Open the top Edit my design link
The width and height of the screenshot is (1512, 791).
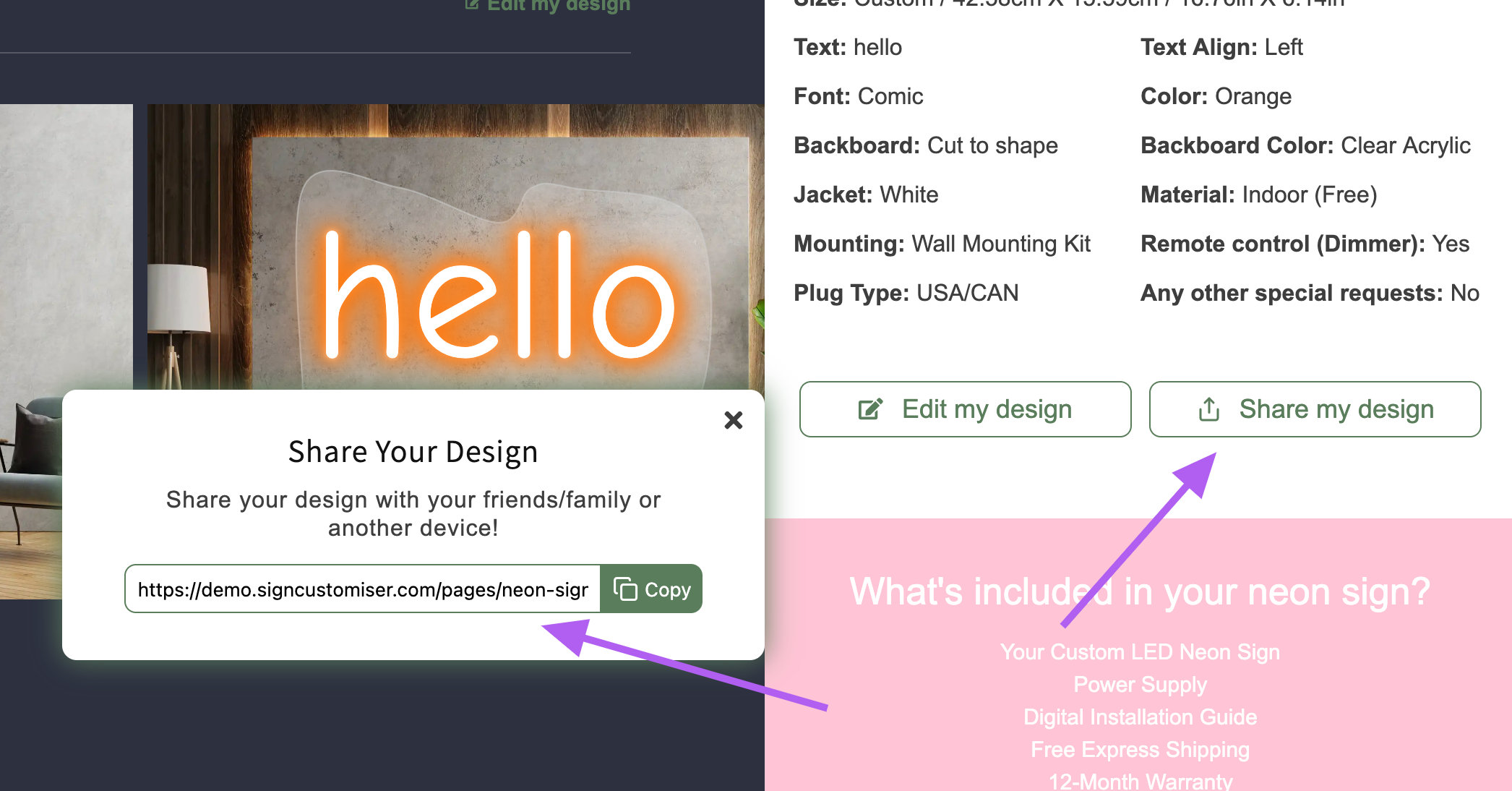pyautogui.click(x=549, y=6)
